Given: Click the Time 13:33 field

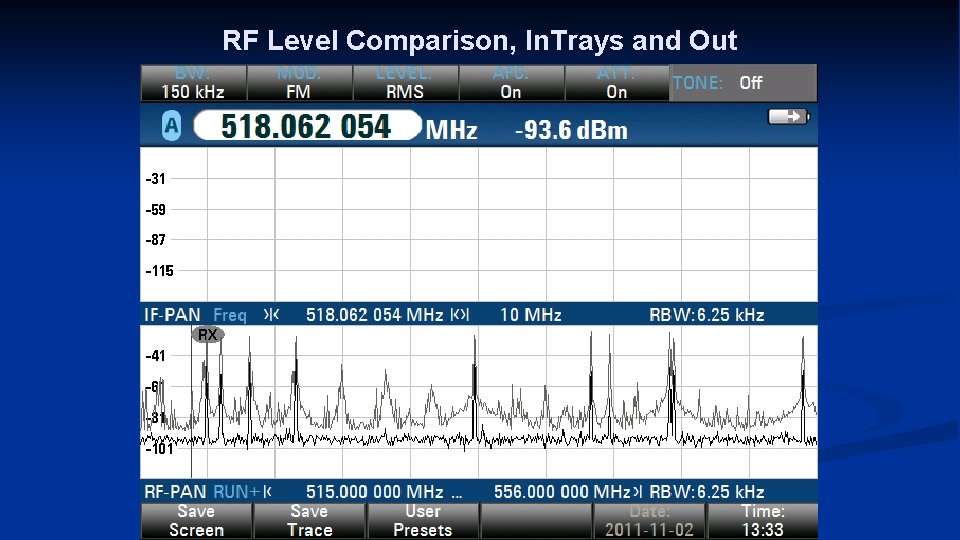Looking at the screenshot, I should click(x=762, y=521).
